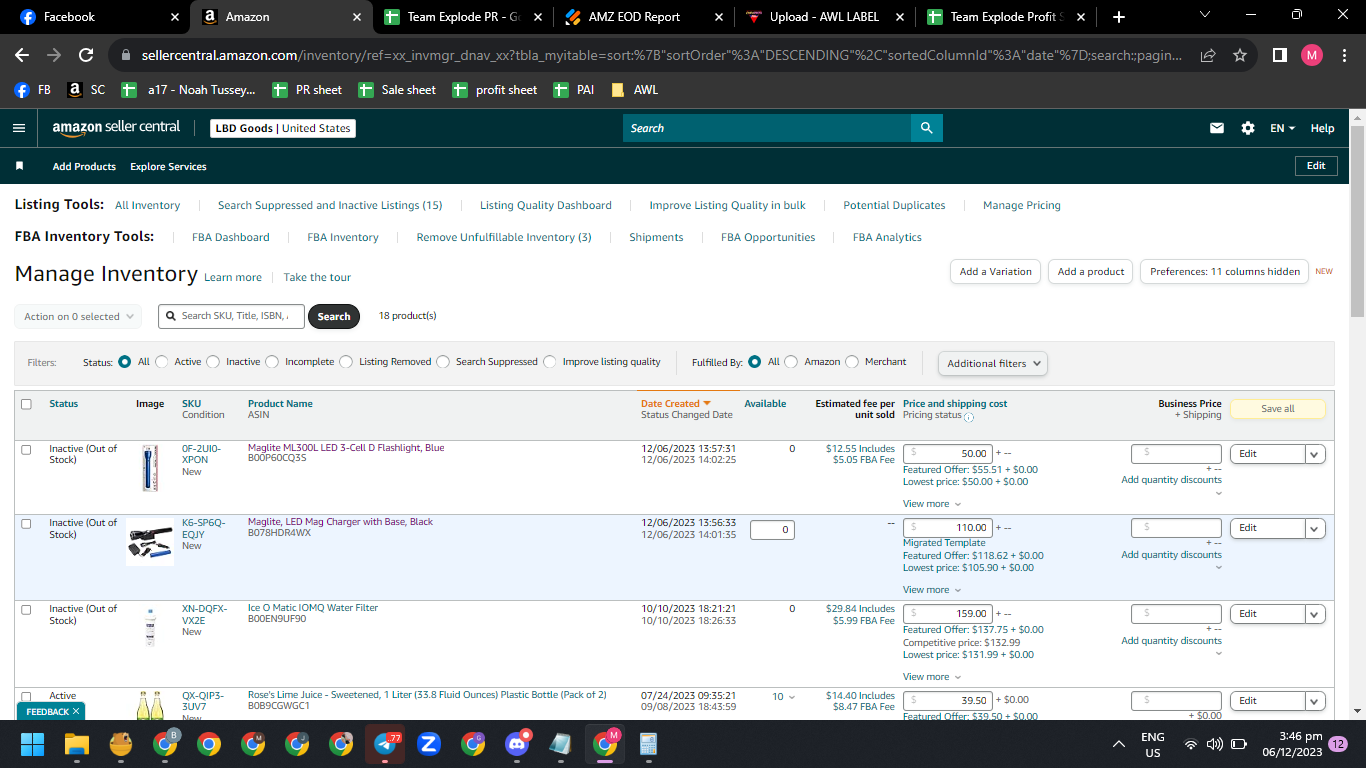This screenshot has height=768, width=1366.
Task: Open Telegram from the taskbar
Action: click(x=385, y=744)
